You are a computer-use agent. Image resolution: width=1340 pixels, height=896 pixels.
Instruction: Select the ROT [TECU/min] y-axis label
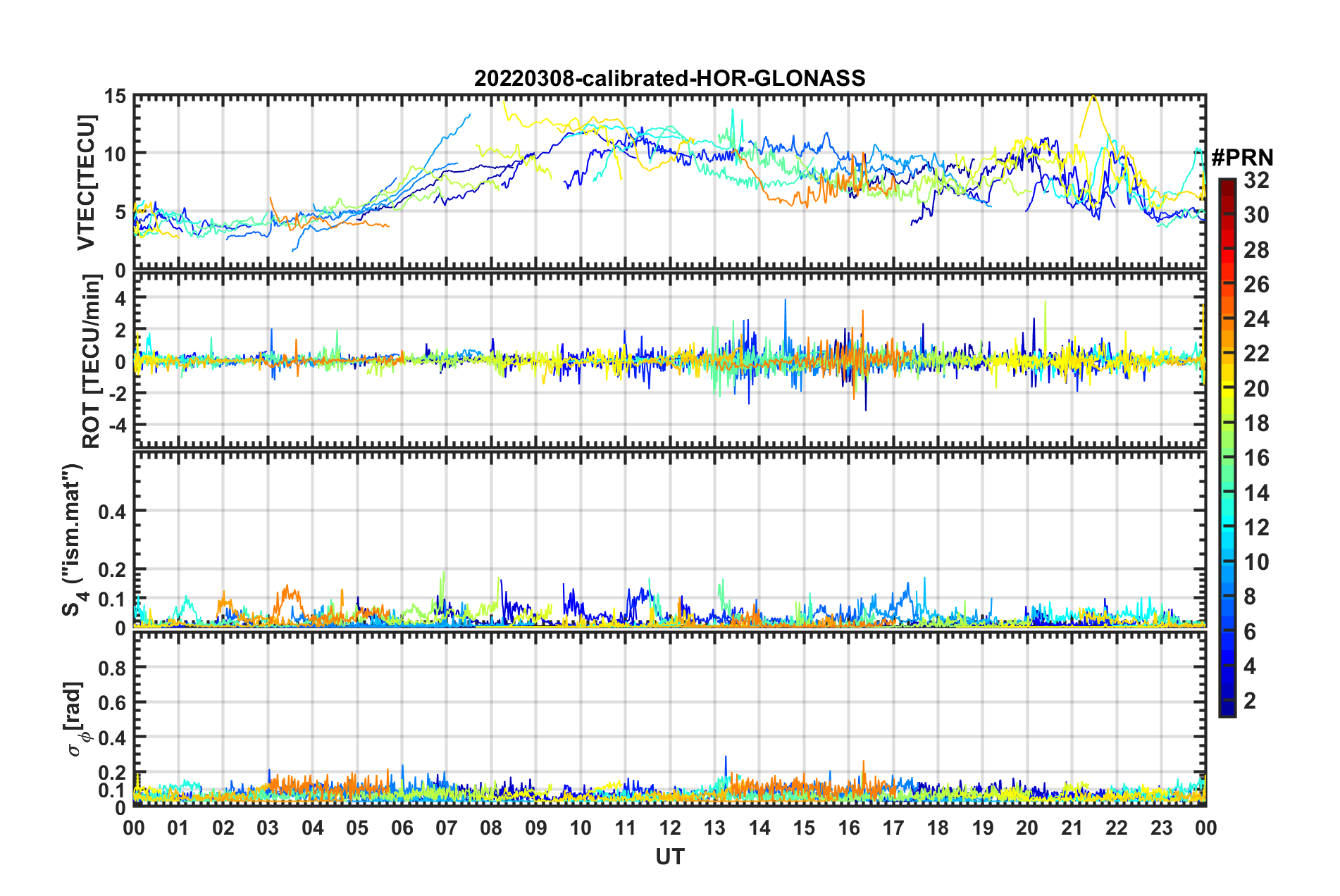pyautogui.click(x=91, y=361)
